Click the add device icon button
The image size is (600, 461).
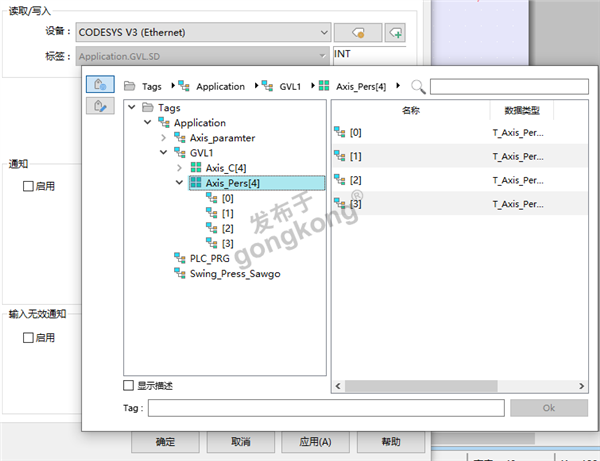396,33
